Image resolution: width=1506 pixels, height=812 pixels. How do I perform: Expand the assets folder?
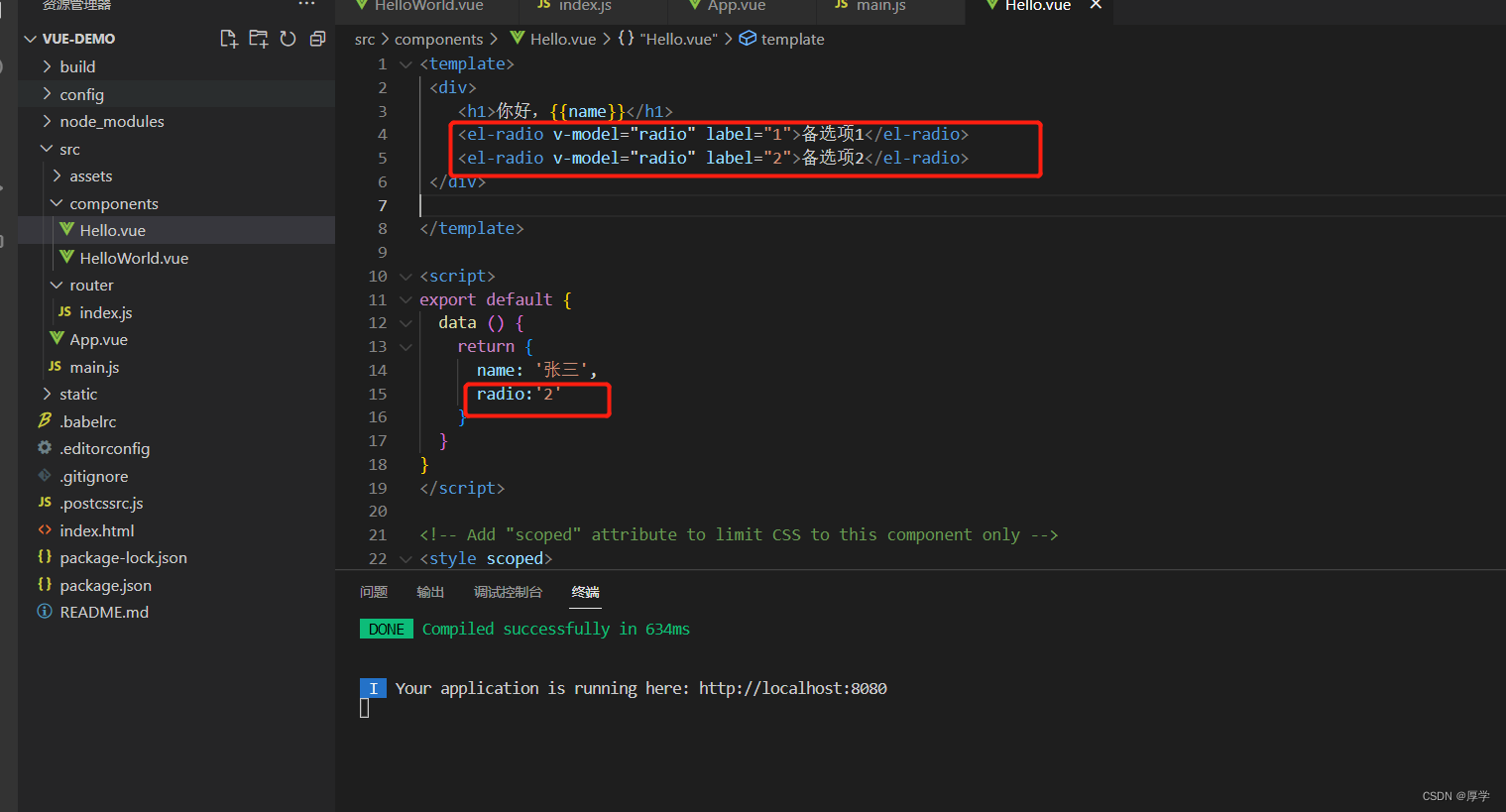[57, 175]
